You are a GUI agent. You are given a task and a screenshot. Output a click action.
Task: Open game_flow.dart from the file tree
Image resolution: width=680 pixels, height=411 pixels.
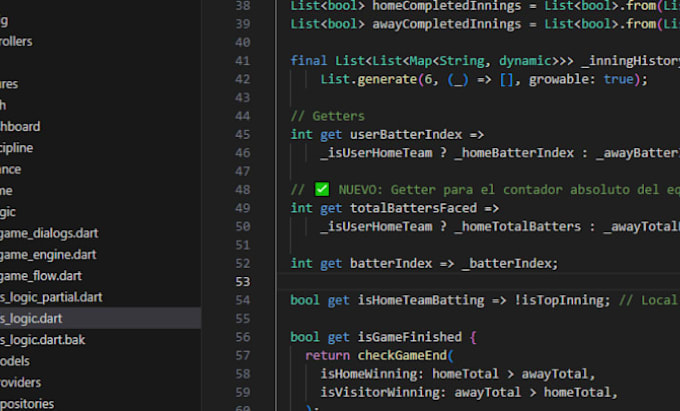pos(41,276)
